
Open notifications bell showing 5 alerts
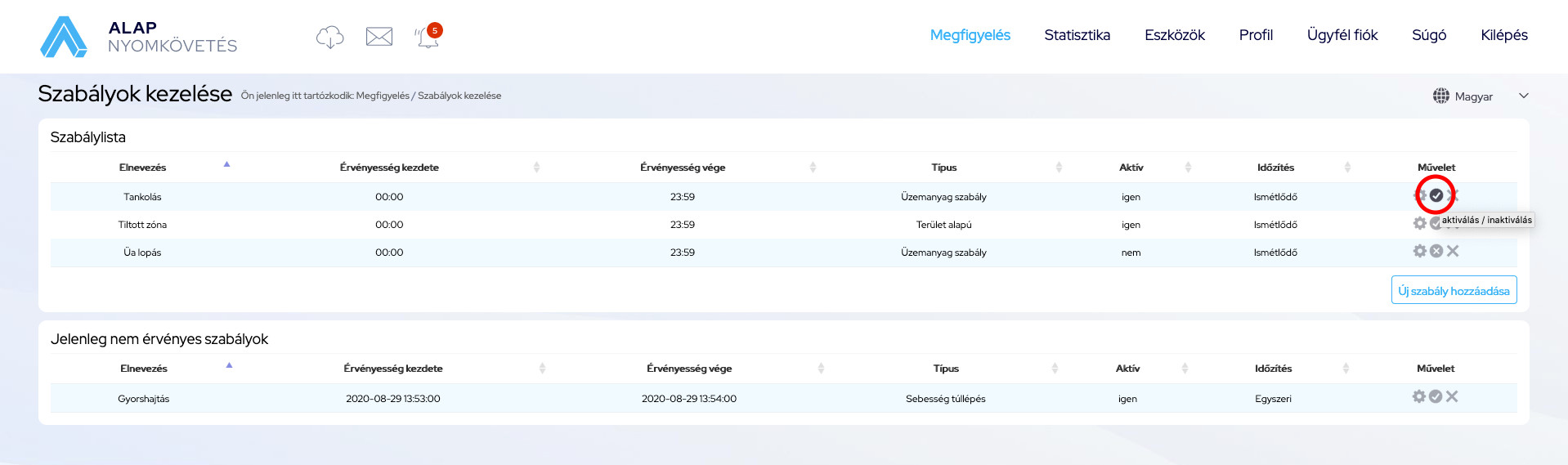click(428, 37)
